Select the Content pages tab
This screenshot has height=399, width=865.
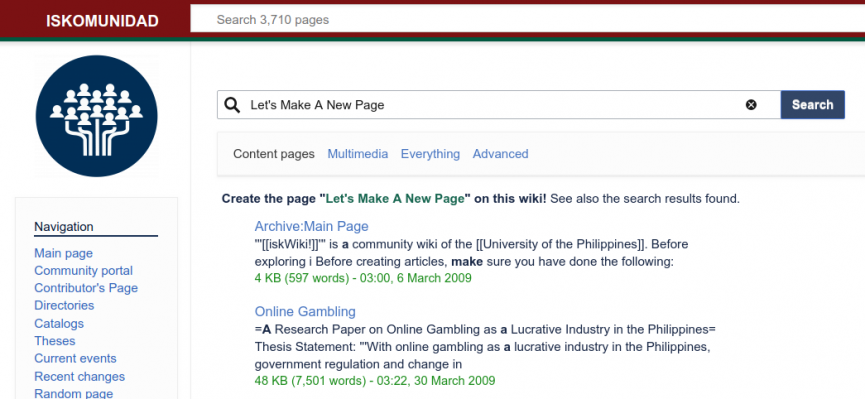274,154
